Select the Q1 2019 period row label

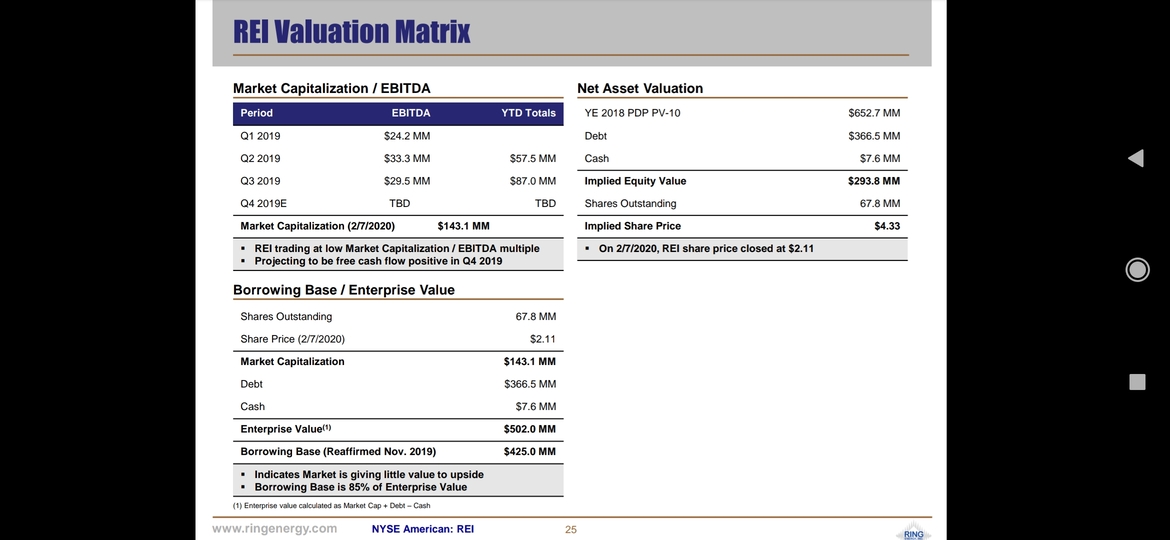point(260,136)
